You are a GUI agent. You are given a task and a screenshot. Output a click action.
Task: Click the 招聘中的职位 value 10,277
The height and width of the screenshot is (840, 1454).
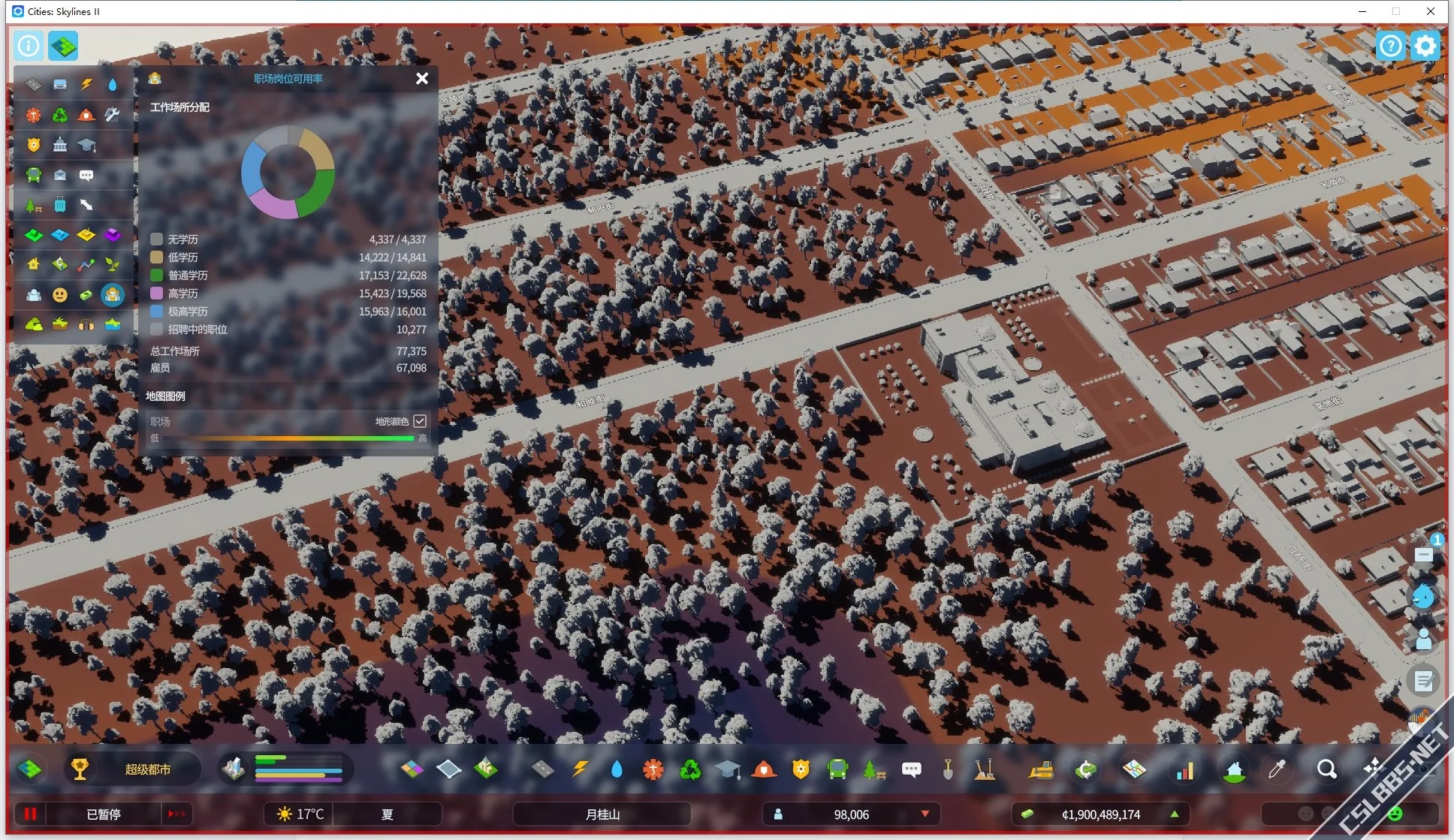coord(411,330)
